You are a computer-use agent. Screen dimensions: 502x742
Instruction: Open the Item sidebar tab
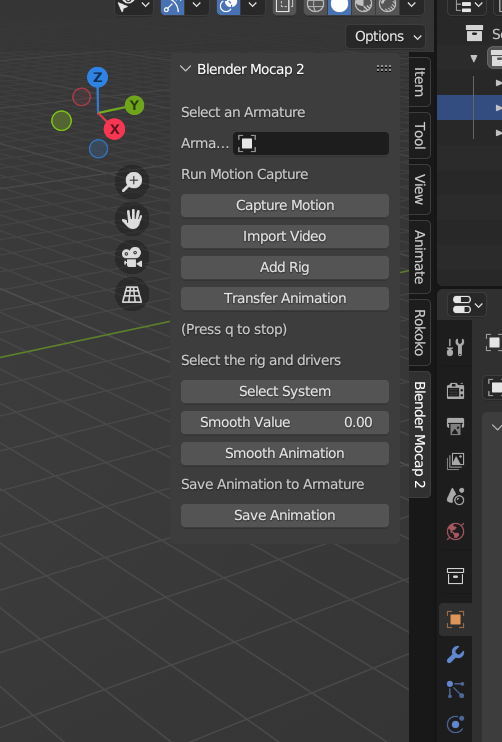pyautogui.click(x=420, y=82)
